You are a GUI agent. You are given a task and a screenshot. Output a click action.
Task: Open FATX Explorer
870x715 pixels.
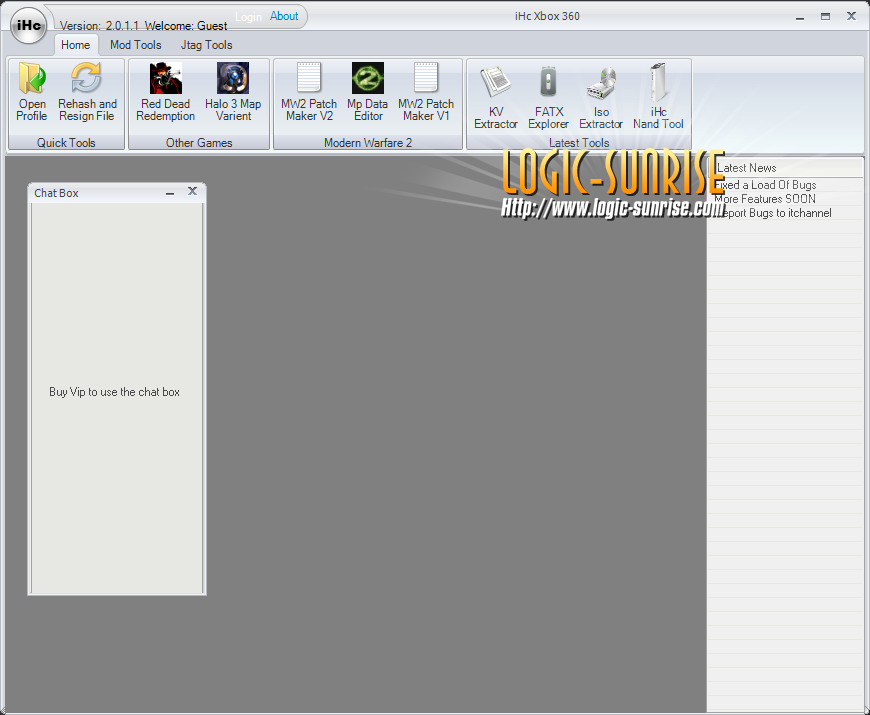(x=548, y=98)
